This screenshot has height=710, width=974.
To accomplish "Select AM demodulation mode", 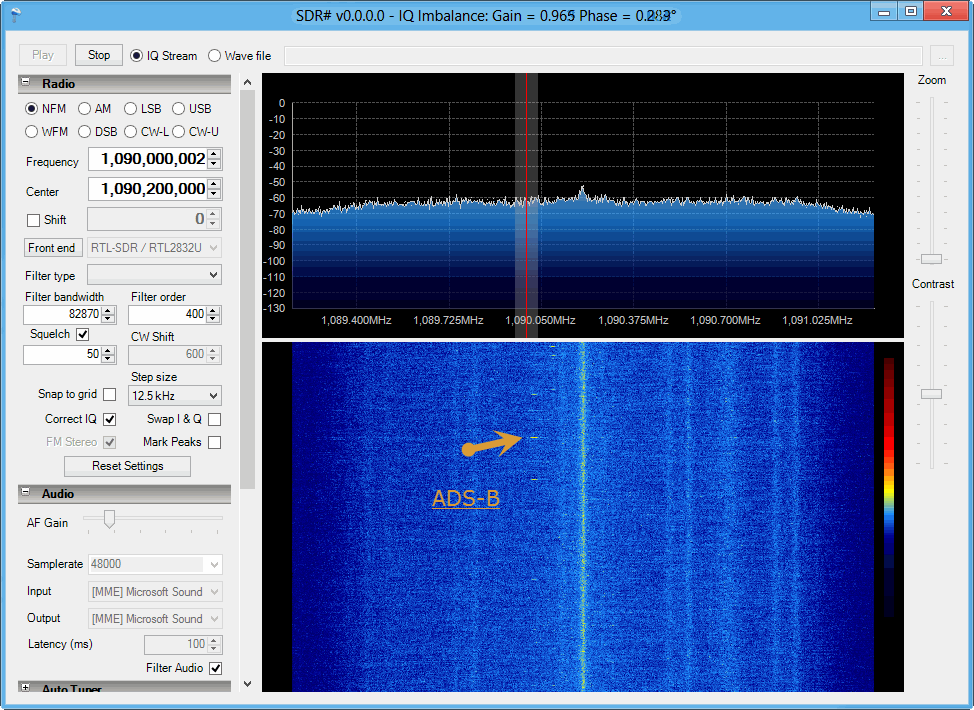I will coord(86,108).
